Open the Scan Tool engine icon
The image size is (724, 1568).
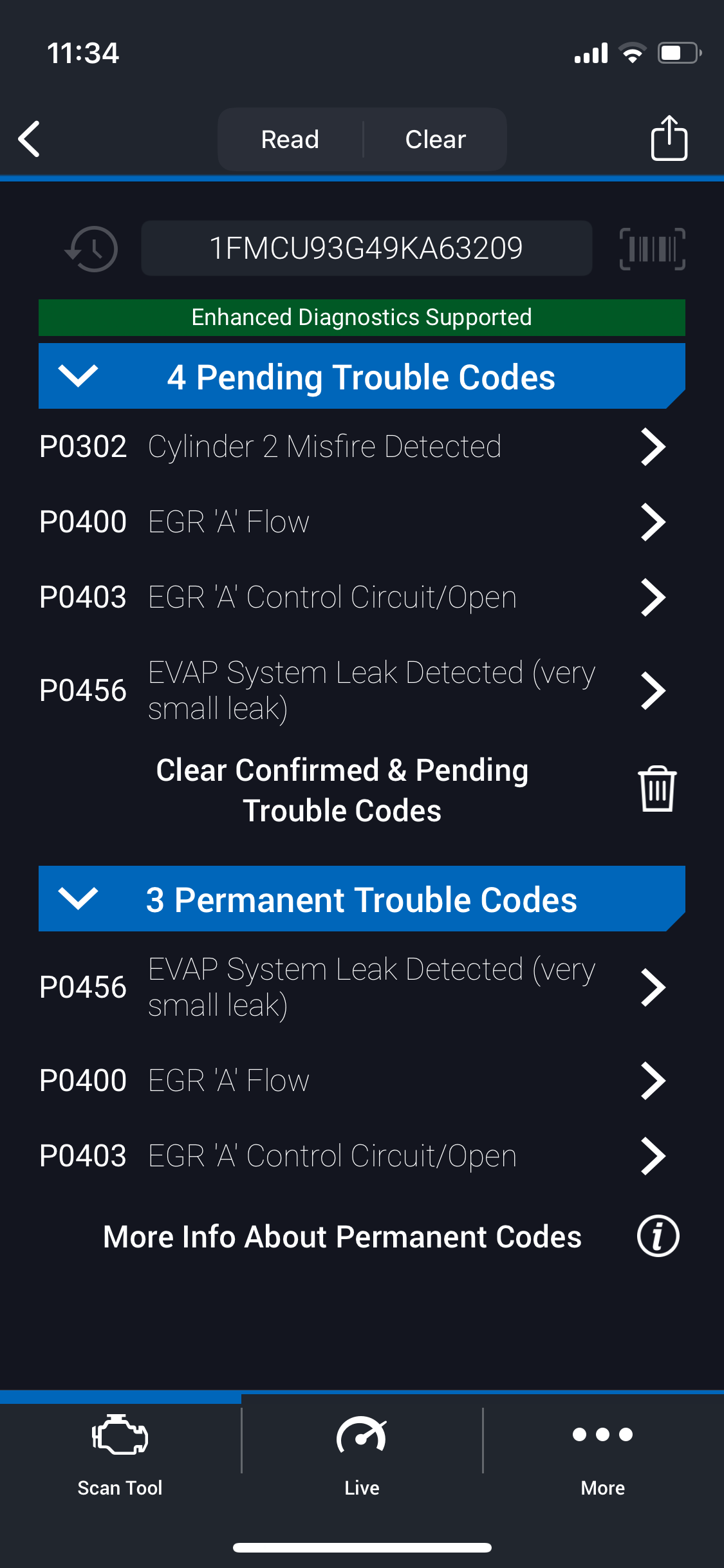[x=120, y=1437]
